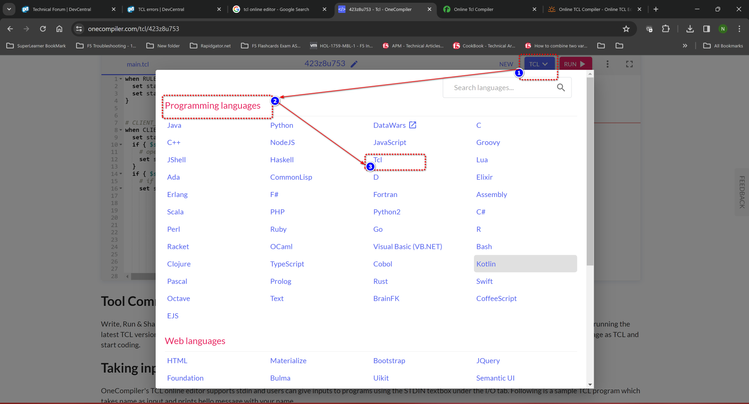Screen dimensions: 749x404
Task: Bookmark this page with the star icon
Action: point(626,29)
